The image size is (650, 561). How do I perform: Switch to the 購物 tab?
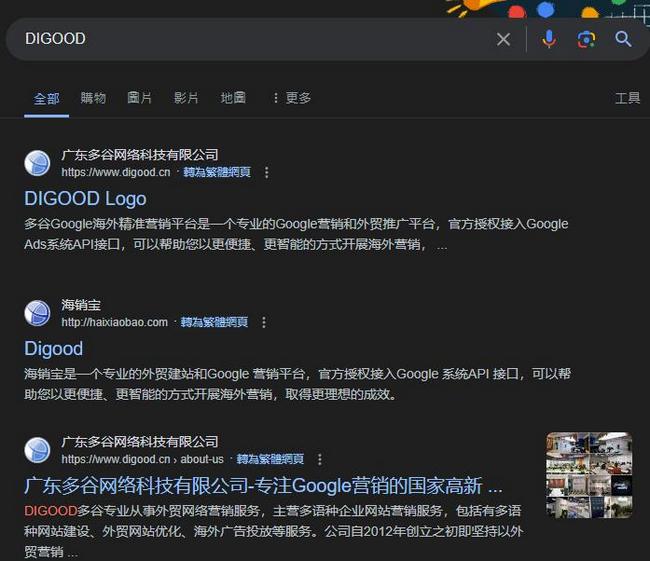(93, 98)
